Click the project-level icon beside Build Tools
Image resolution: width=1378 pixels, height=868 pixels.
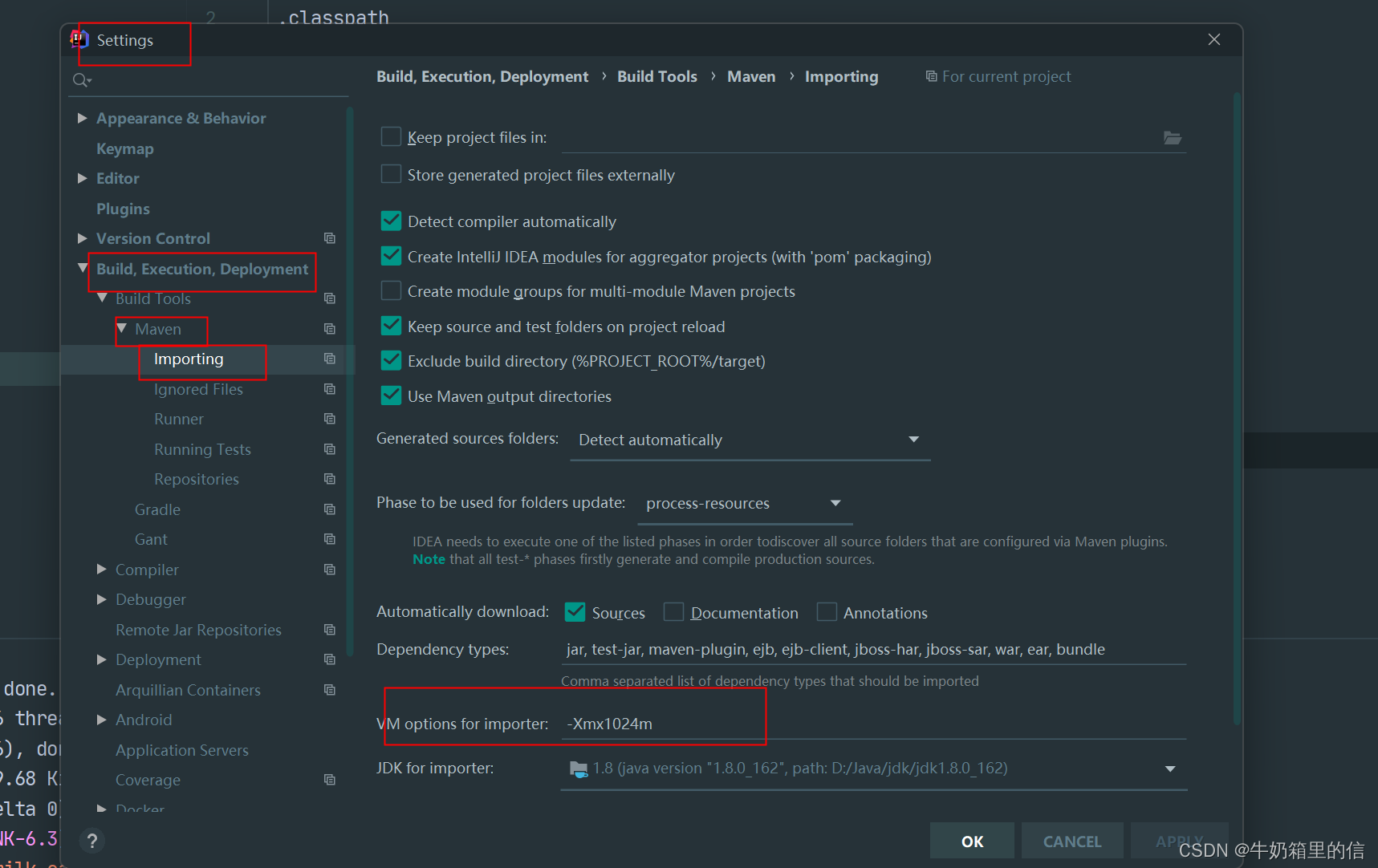pos(329,298)
